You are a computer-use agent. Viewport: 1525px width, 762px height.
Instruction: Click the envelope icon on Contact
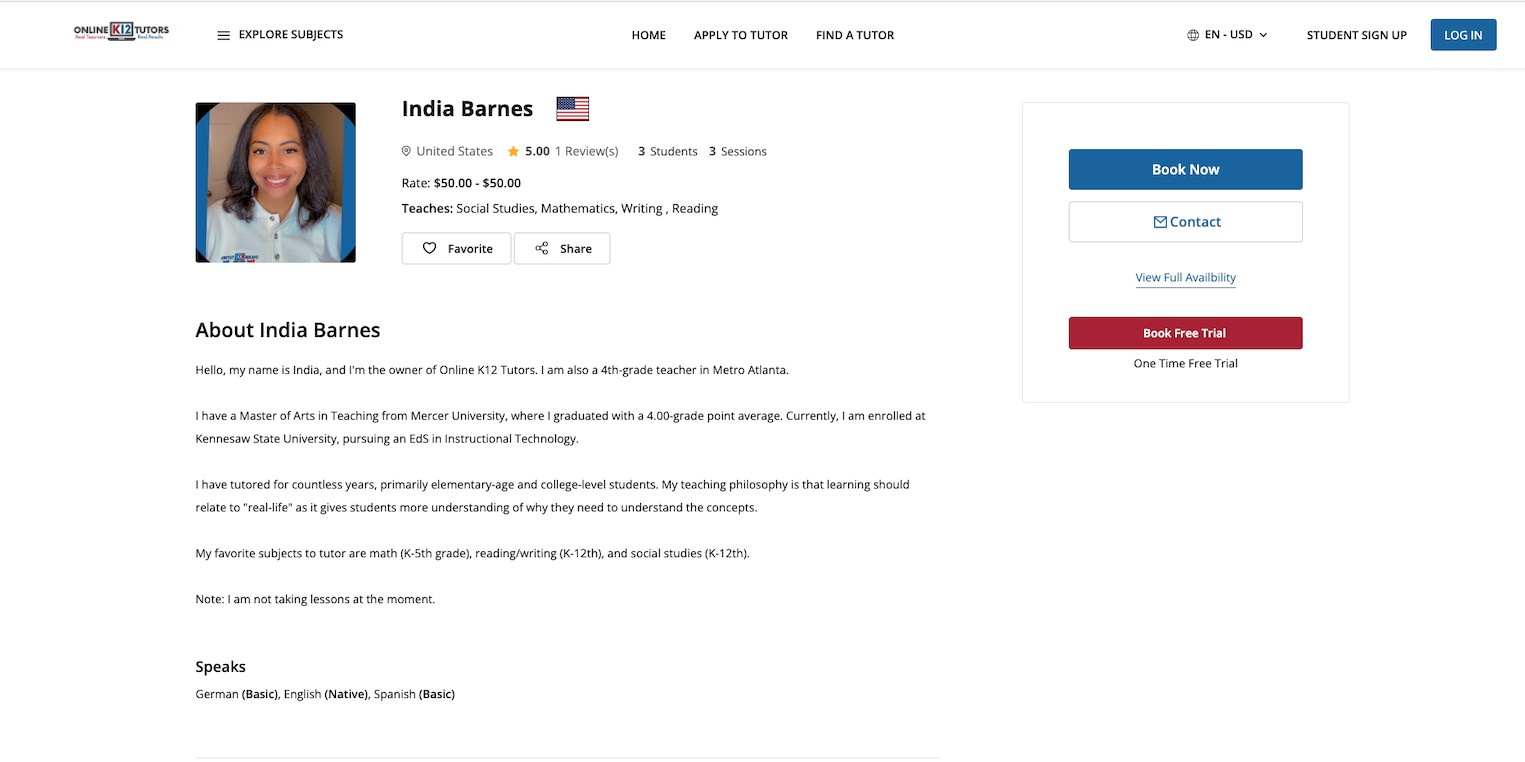point(1160,222)
